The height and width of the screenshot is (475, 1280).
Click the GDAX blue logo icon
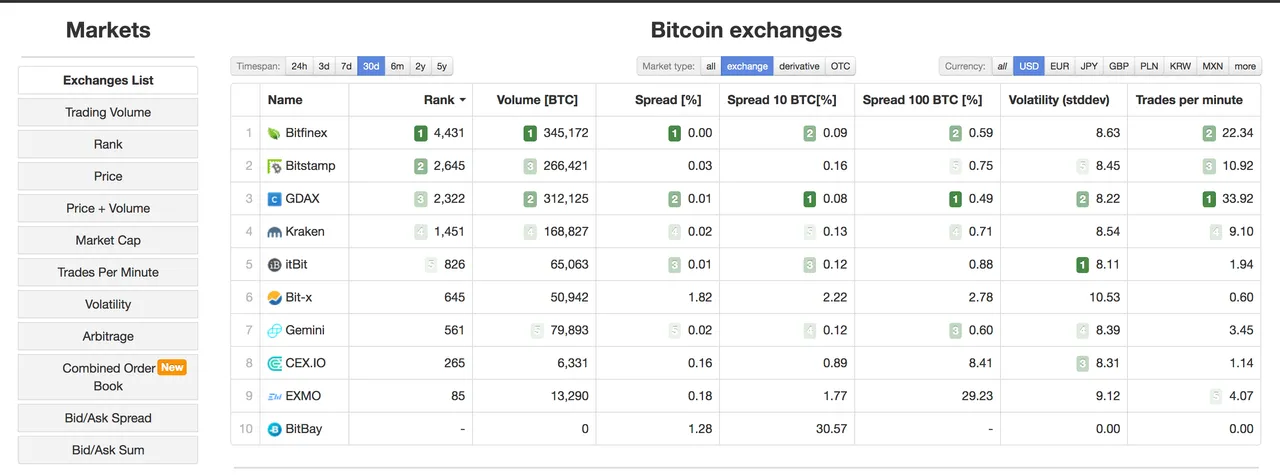point(275,199)
